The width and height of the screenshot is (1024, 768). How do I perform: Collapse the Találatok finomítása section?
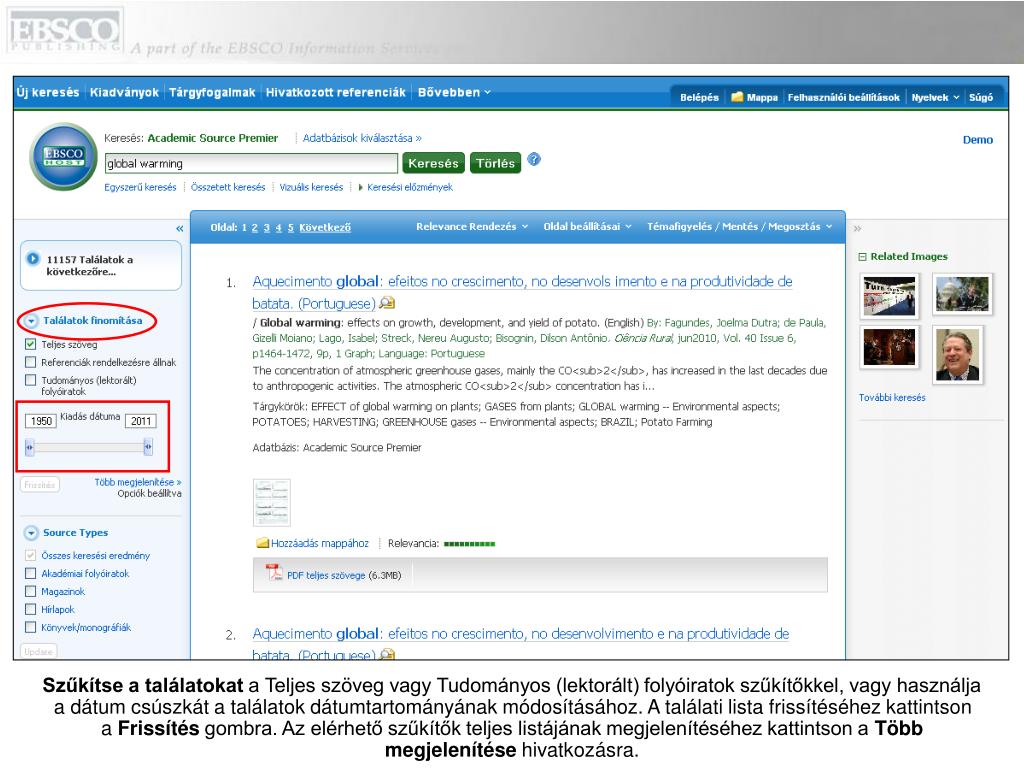tap(31, 321)
